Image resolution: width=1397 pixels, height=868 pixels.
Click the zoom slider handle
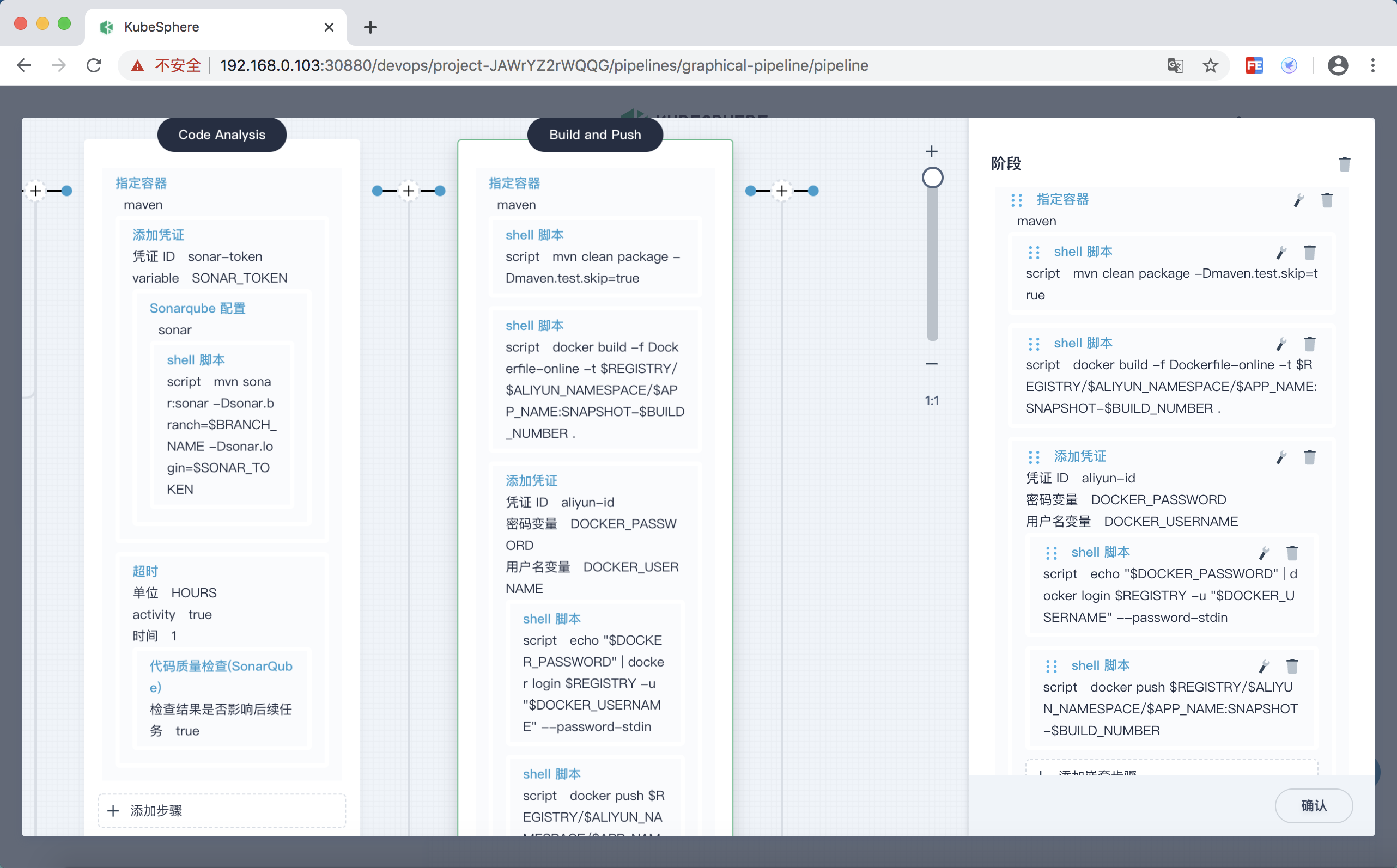coord(932,178)
